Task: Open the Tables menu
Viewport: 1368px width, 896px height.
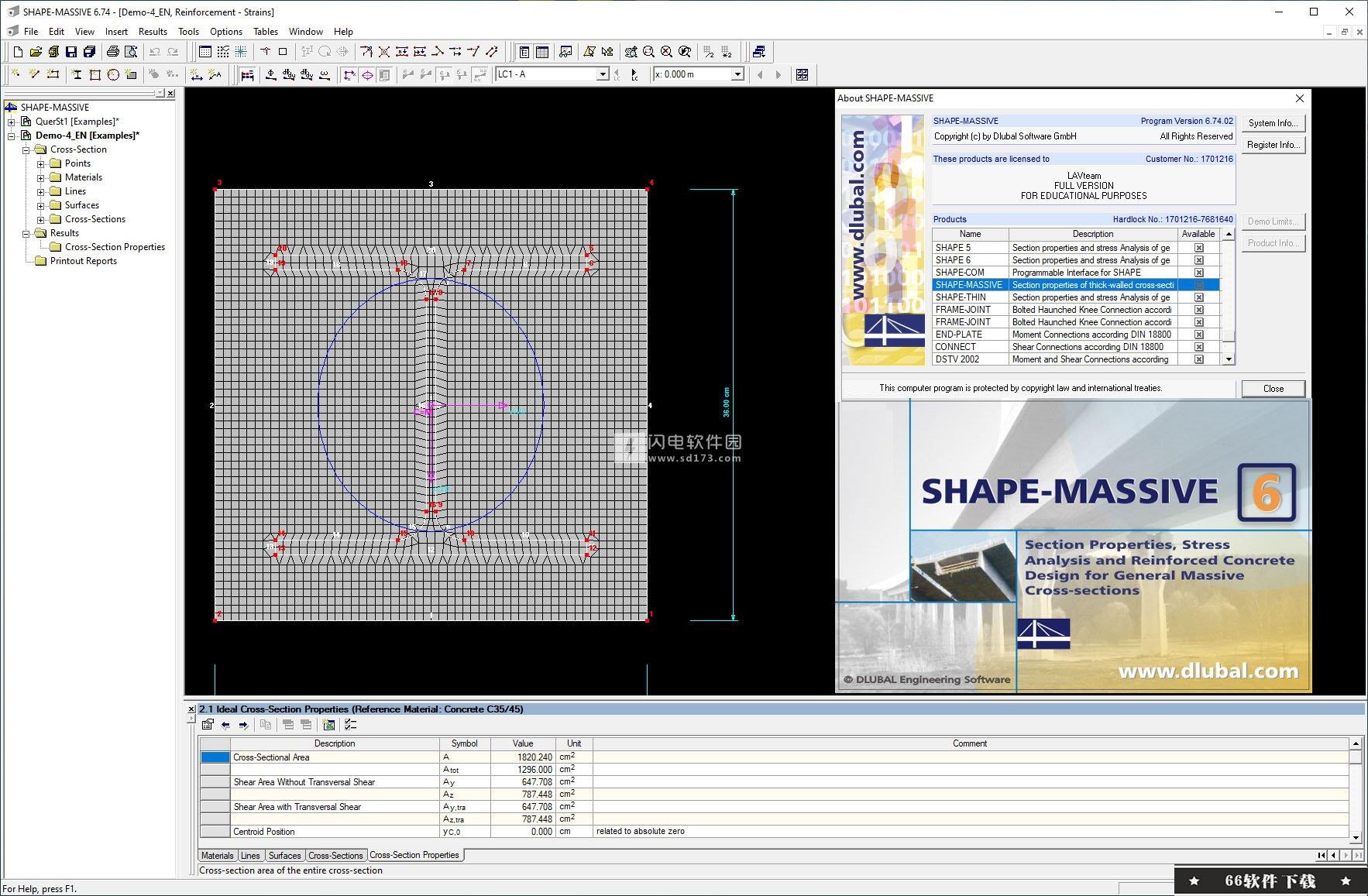Action: coord(265,32)
